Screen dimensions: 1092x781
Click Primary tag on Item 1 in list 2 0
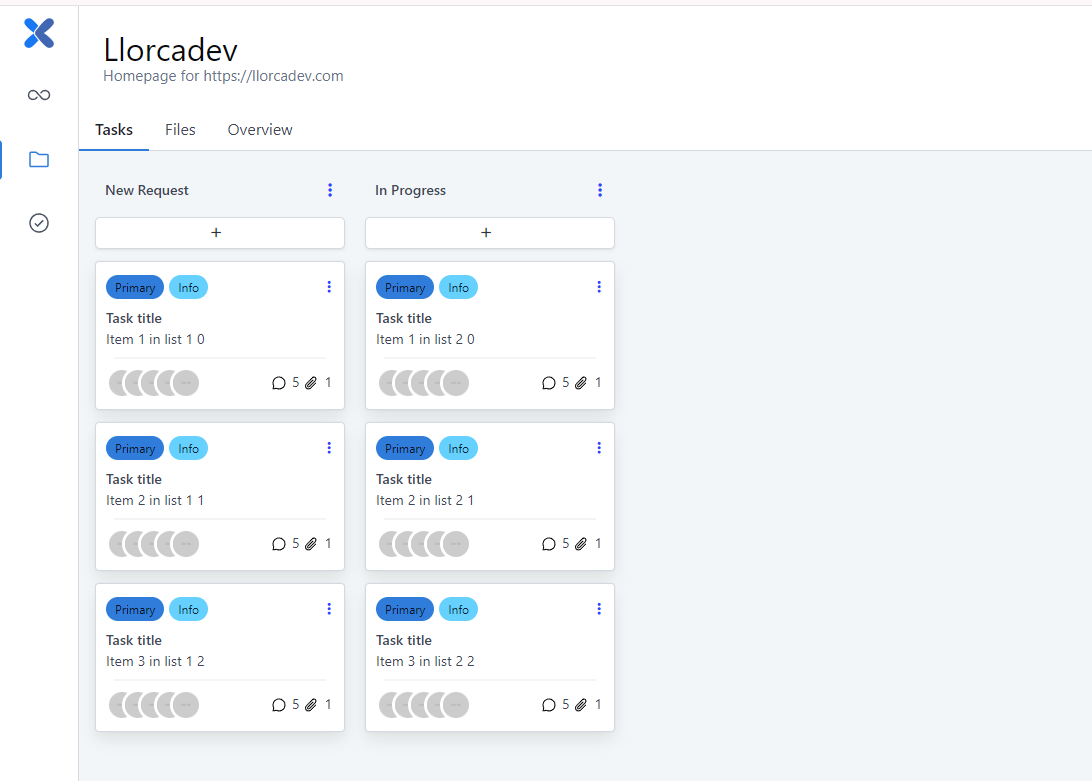tap(405, 288)
